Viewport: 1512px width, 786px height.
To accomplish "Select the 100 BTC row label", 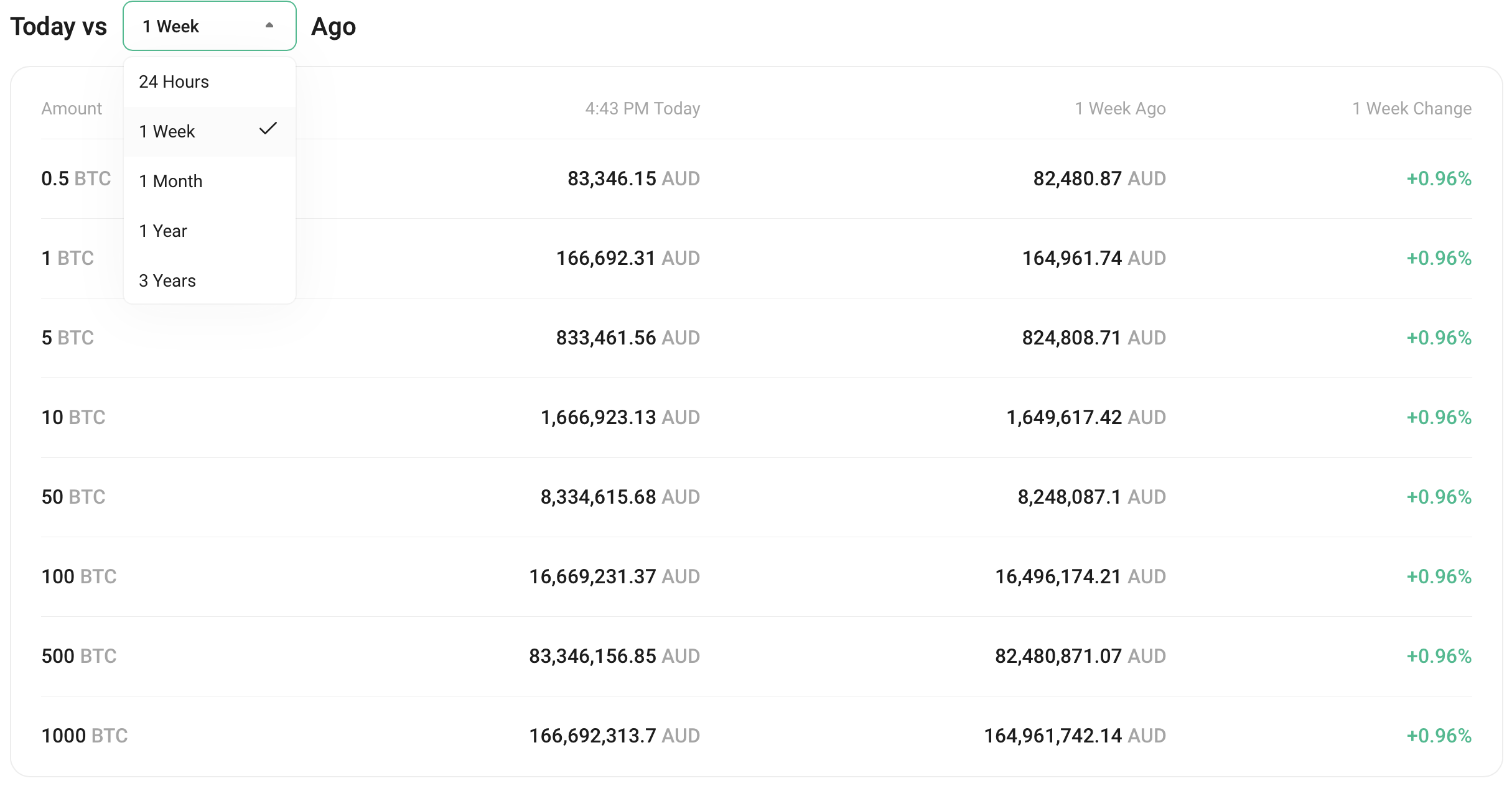I will tap(79, 576).
